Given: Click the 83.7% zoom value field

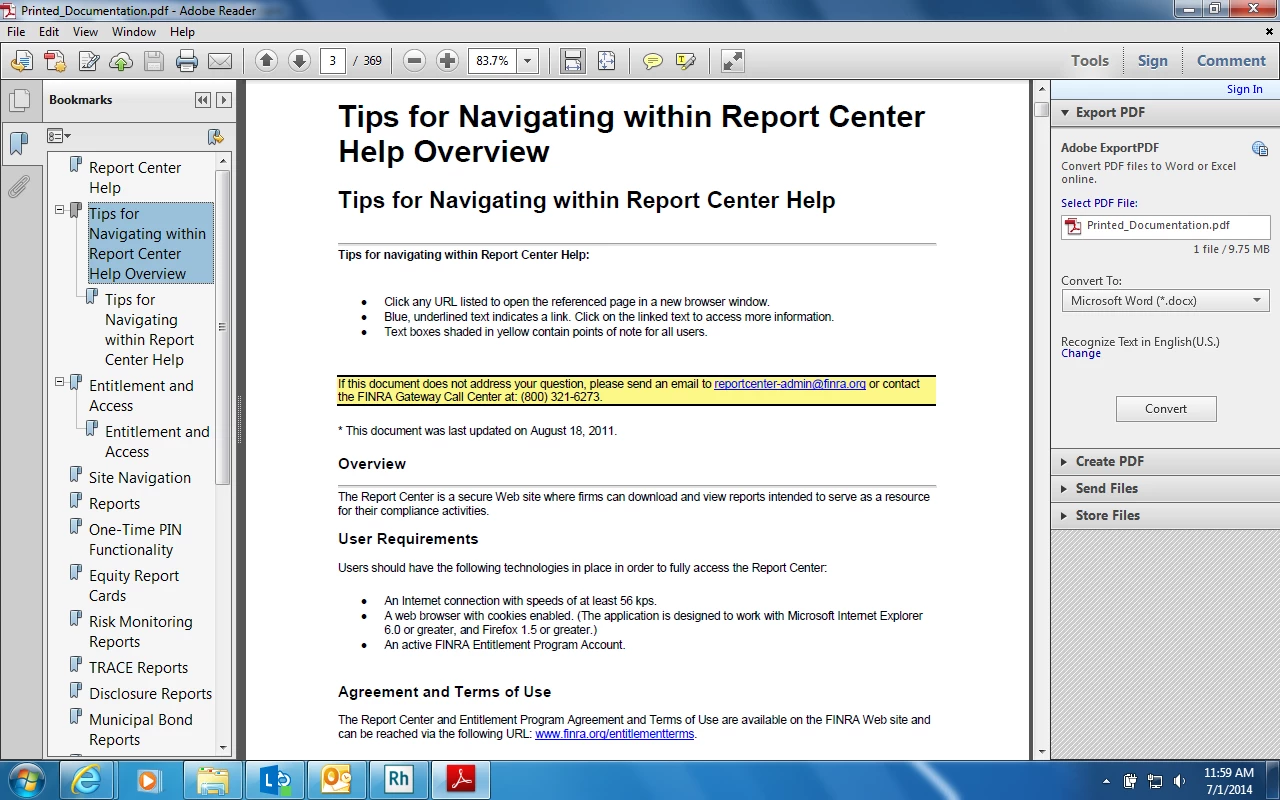Looking at the screenshot, I should 493,61.
